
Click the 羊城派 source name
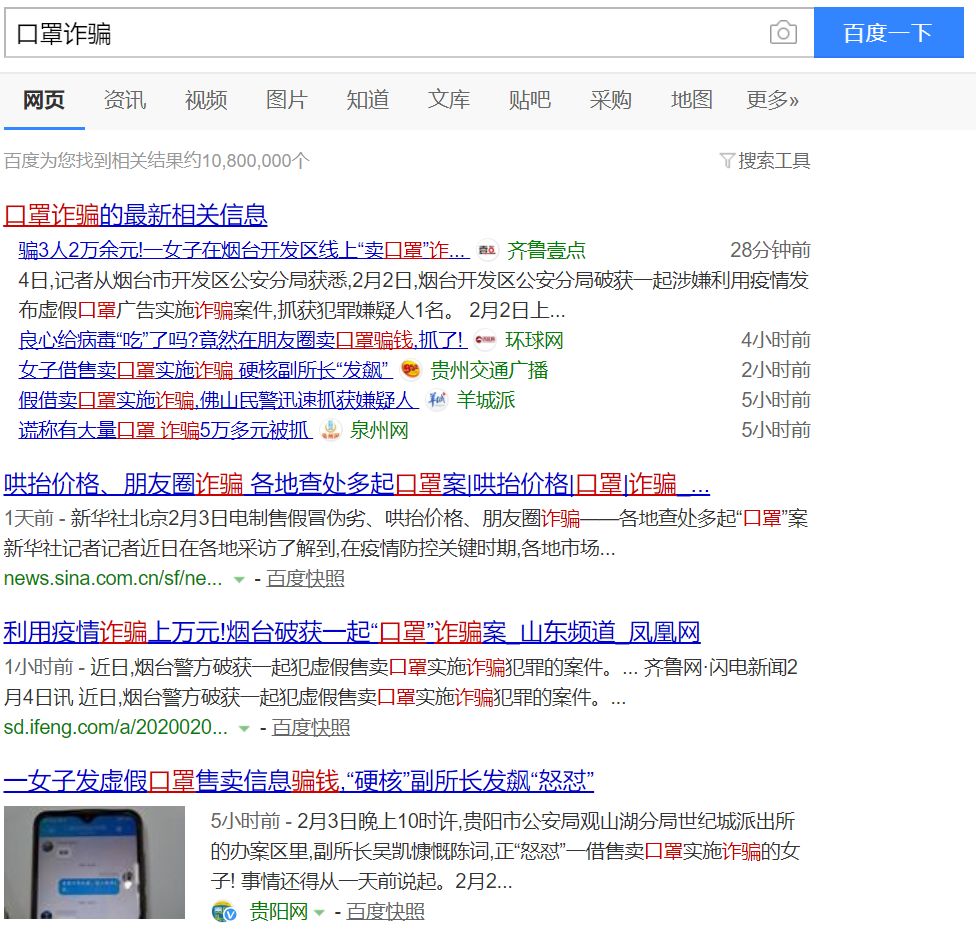tap(486, 400)
